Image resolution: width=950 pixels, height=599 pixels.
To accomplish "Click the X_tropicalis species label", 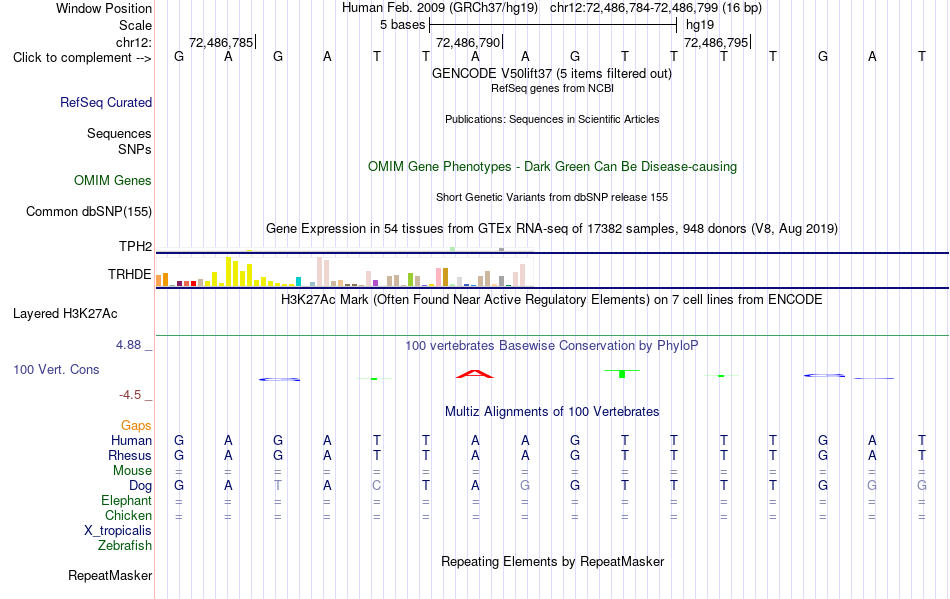I will 118,531.
